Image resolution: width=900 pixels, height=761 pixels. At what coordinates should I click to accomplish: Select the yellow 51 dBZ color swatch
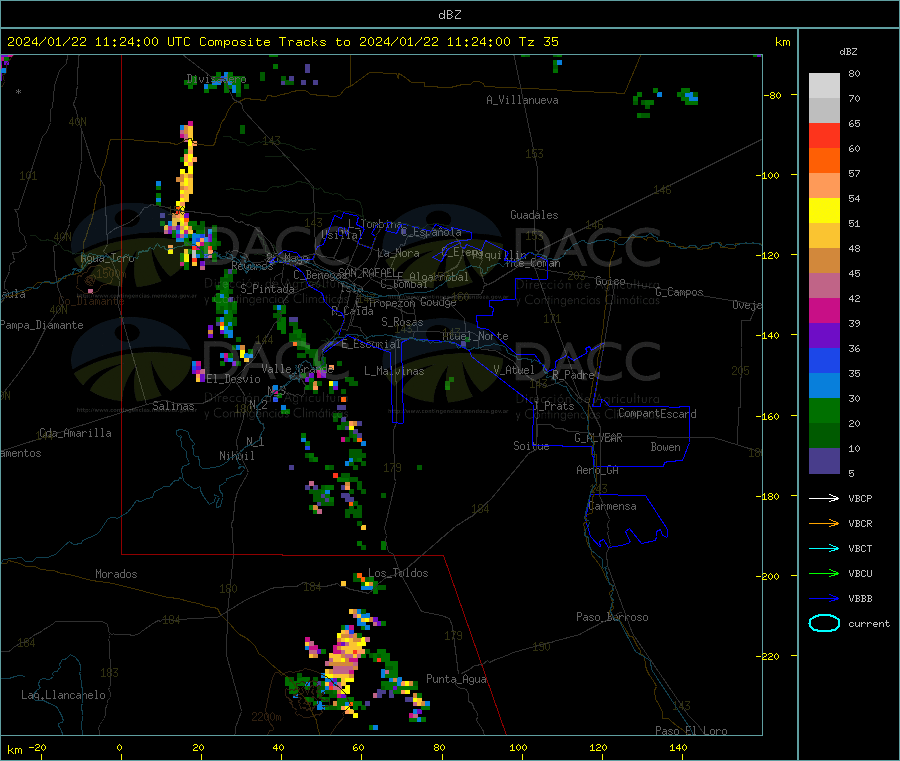pos(824,211)
